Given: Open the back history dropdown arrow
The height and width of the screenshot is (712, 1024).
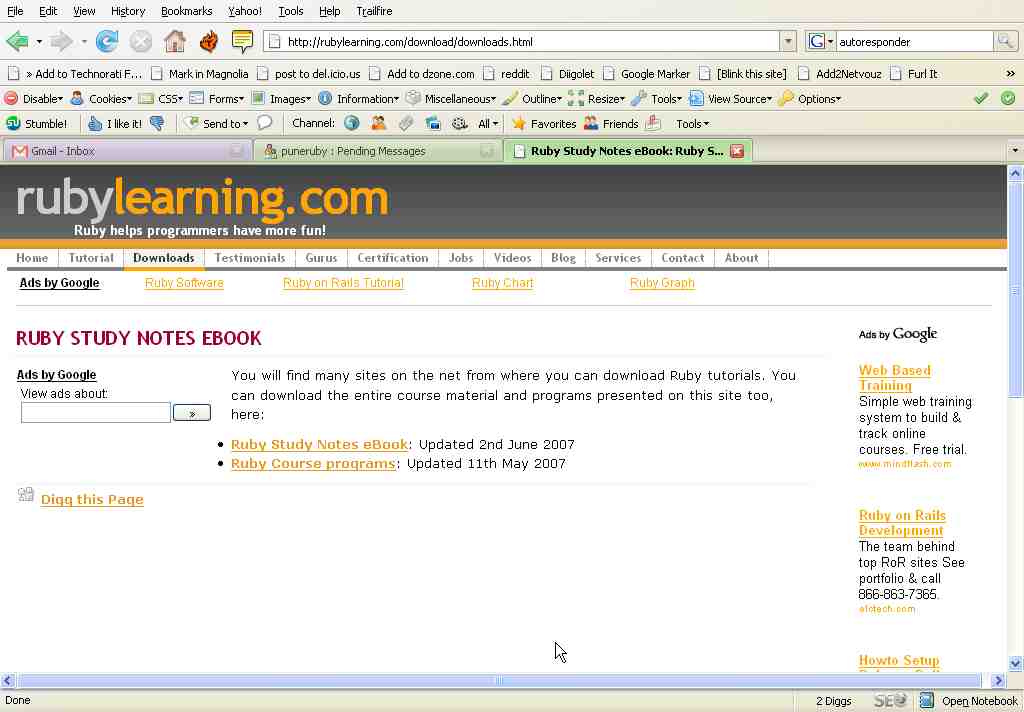Looking at the screenshot, I should [39, 42].
